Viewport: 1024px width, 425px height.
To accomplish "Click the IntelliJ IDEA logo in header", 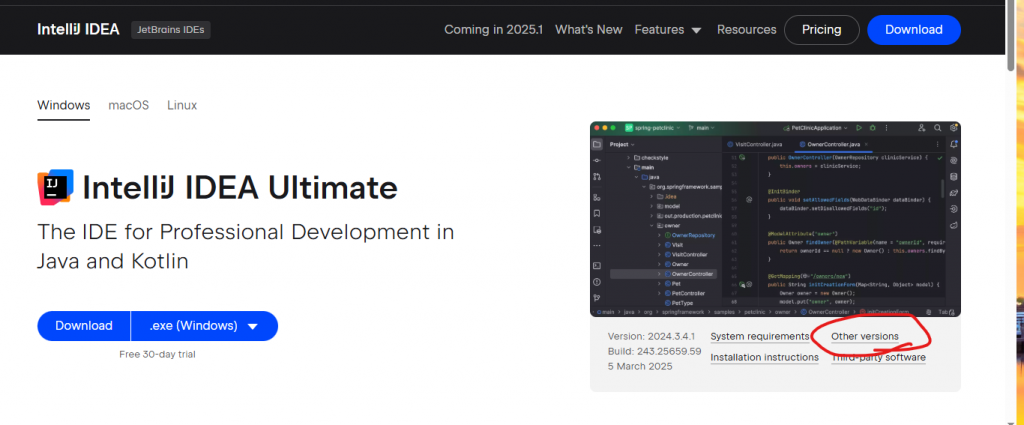I will coord(78,29).
